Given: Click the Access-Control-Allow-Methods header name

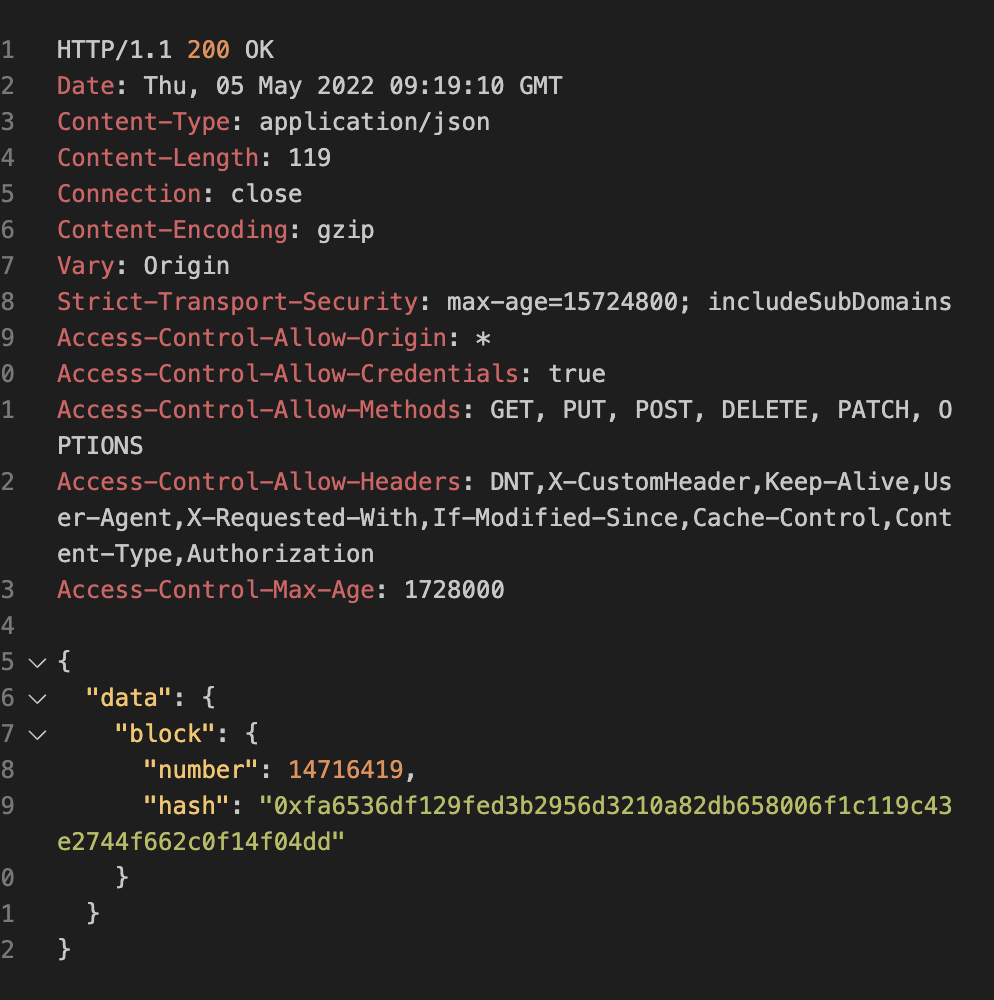Looking at the screenshot, I should 259,410.
